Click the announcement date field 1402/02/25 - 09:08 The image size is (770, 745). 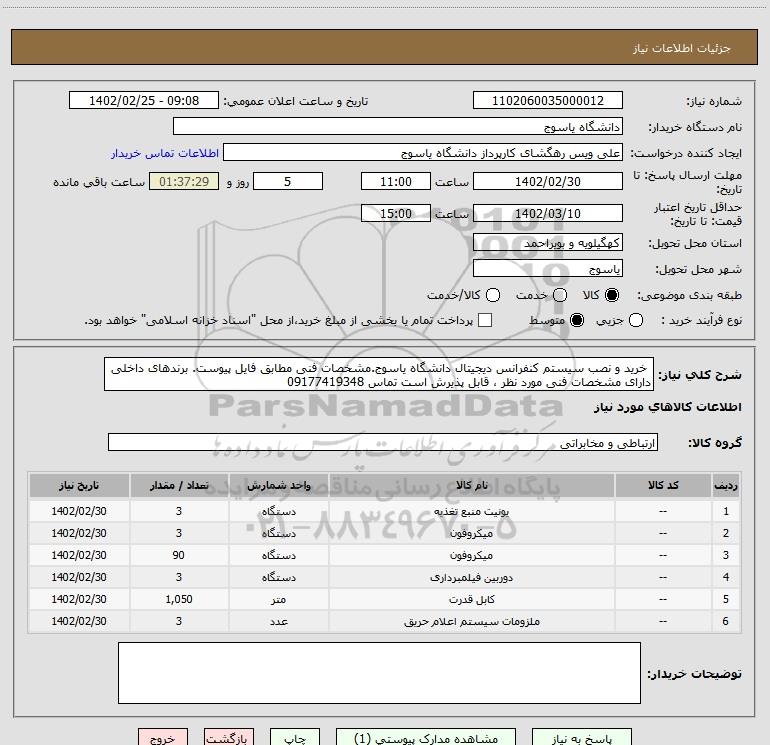144,100
